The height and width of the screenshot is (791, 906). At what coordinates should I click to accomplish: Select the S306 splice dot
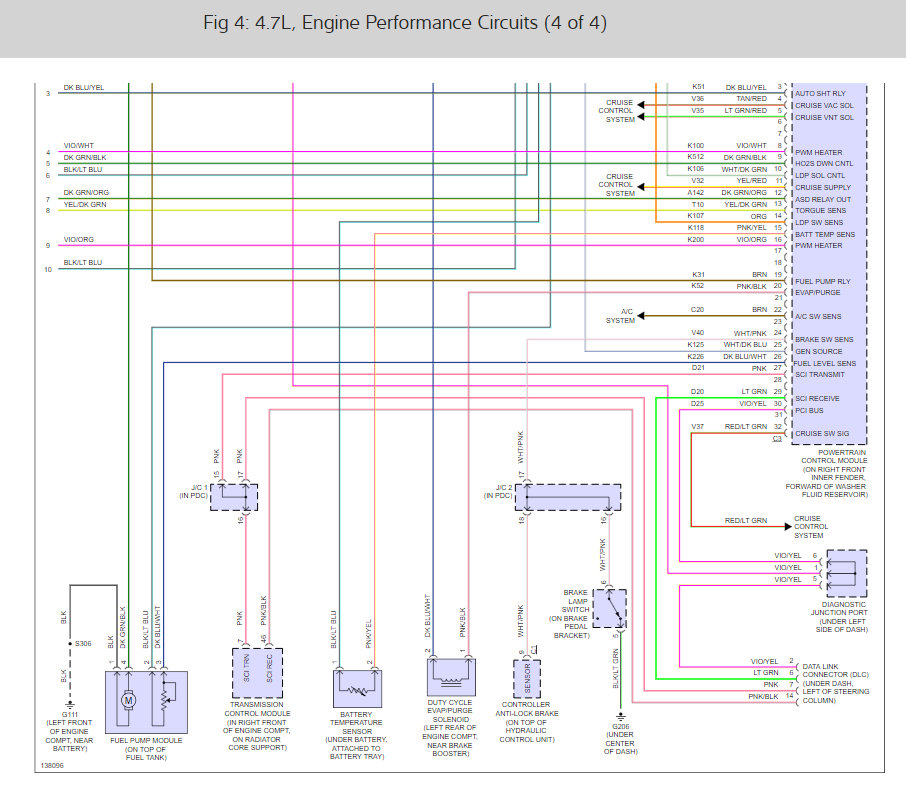(x=70, y=644)
